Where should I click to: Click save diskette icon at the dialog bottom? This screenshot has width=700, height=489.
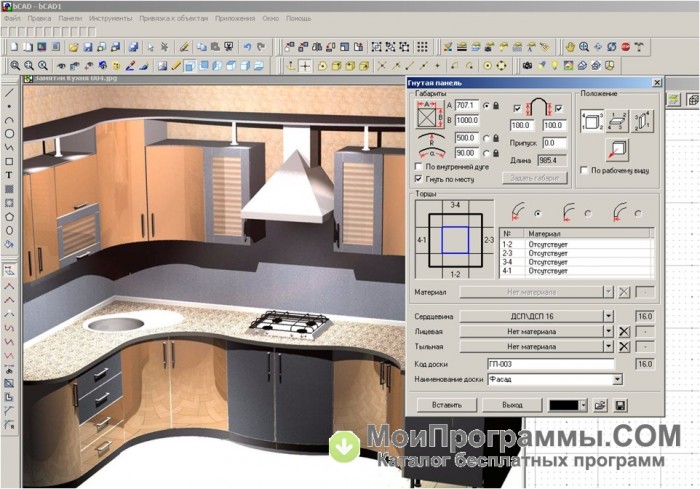620,405
